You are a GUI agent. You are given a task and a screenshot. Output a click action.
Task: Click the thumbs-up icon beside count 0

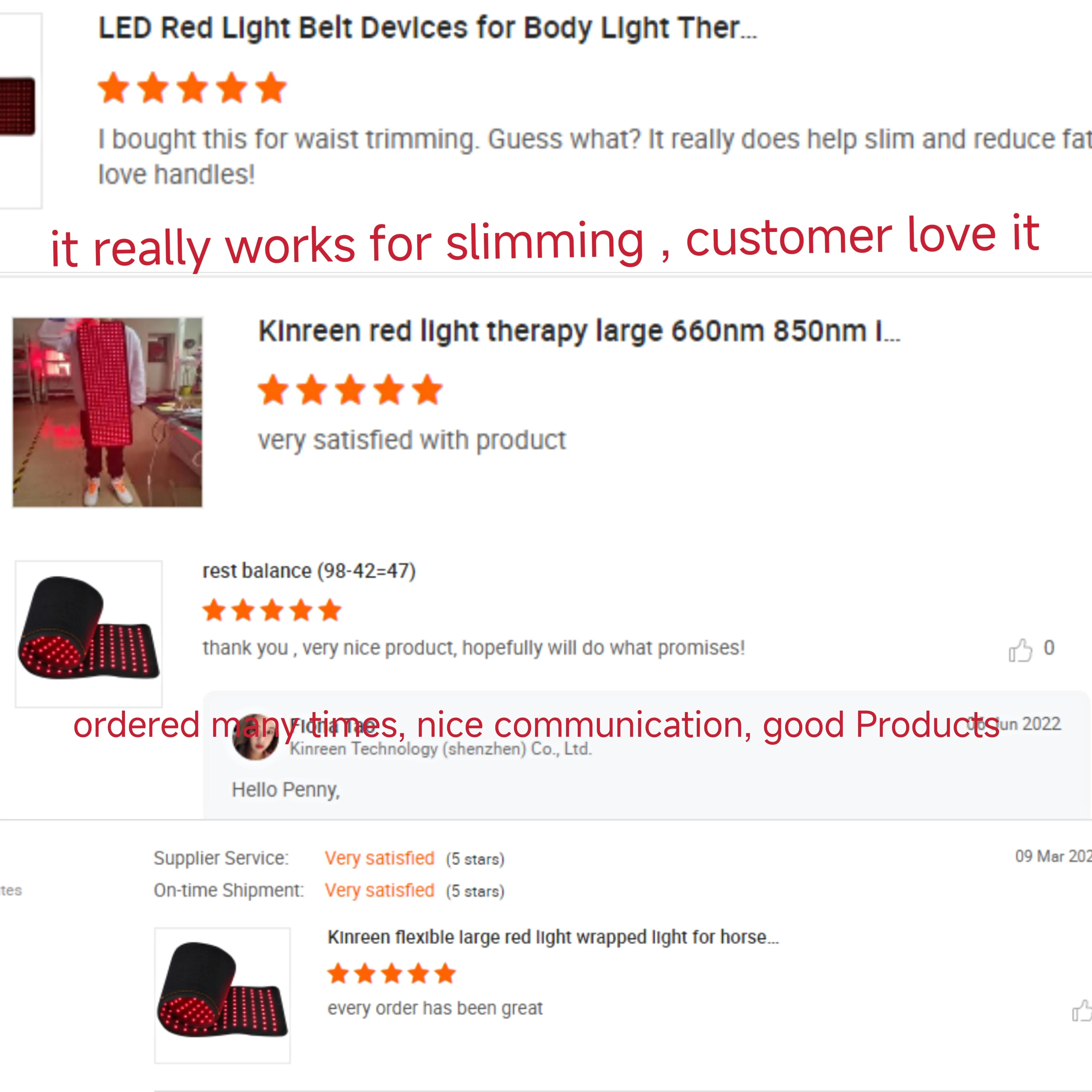click(1020, 650)
